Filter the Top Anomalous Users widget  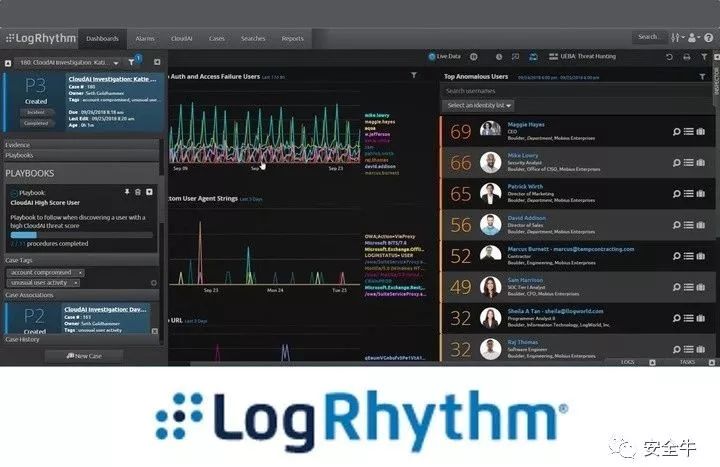pos(702,77)
